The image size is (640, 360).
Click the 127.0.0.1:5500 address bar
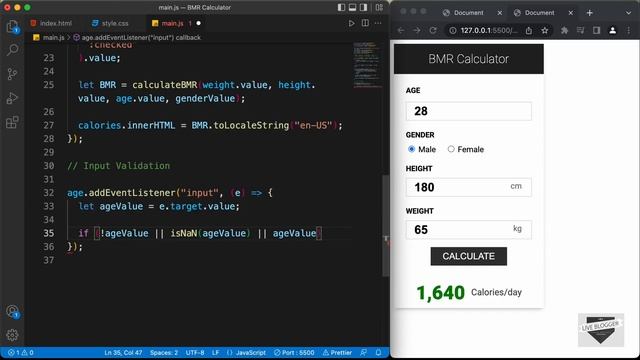tap(489, 31)
